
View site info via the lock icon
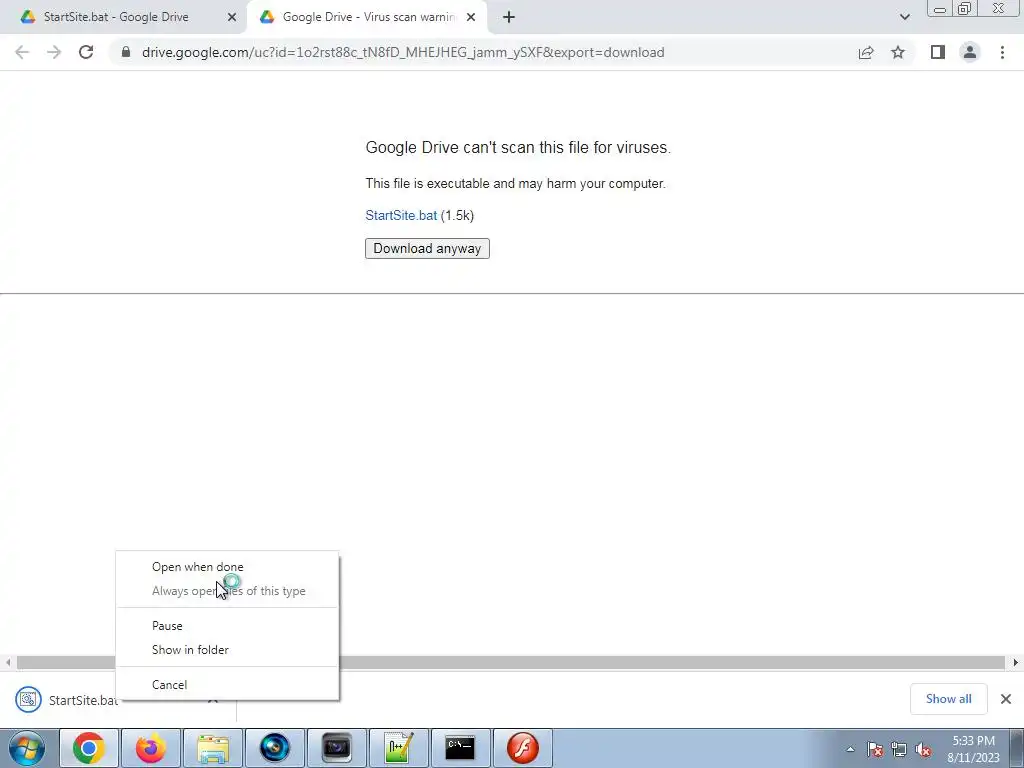click(x=126, y=52)
